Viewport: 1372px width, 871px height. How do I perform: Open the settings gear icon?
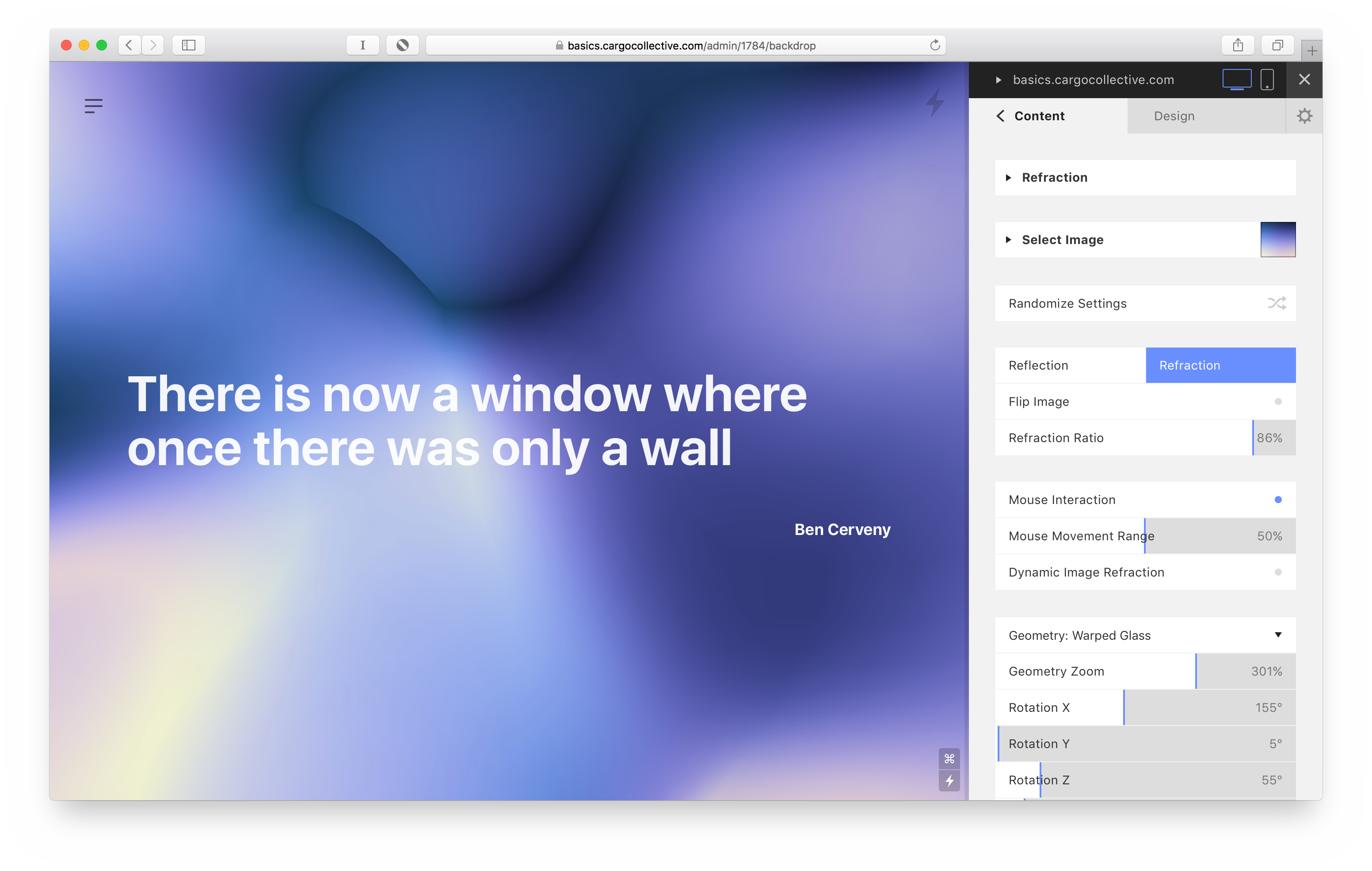[1303, 116]
